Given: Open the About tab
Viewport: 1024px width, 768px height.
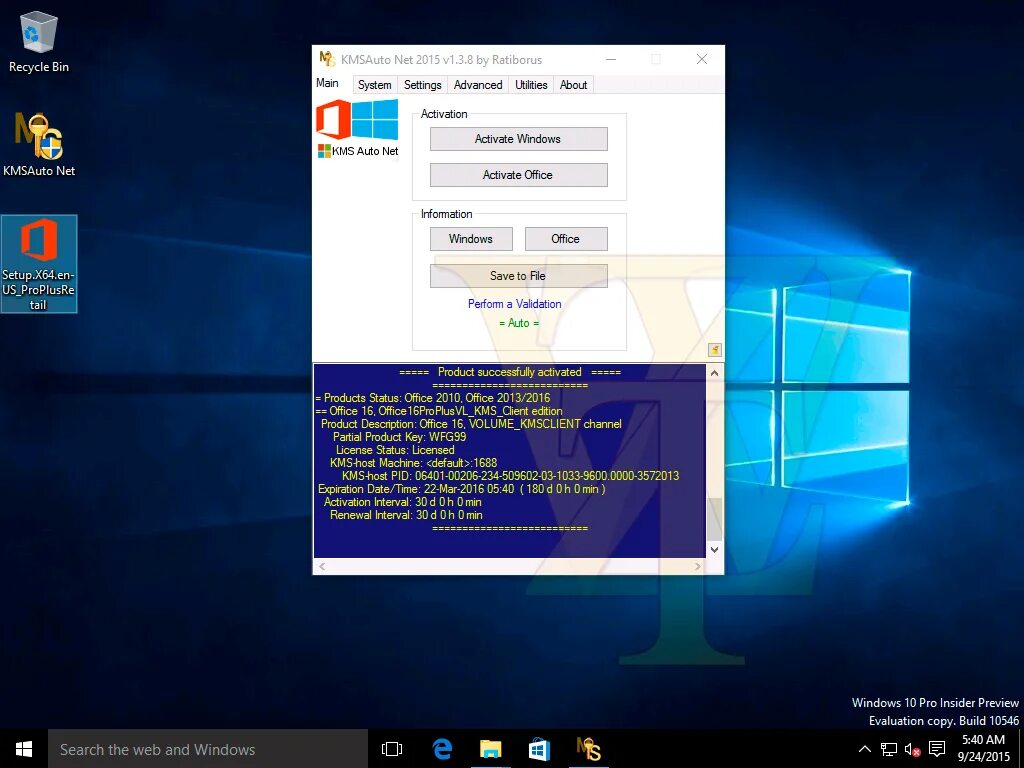Looking at the screenshot, I should pyautogui.click(x=573, y=85).
